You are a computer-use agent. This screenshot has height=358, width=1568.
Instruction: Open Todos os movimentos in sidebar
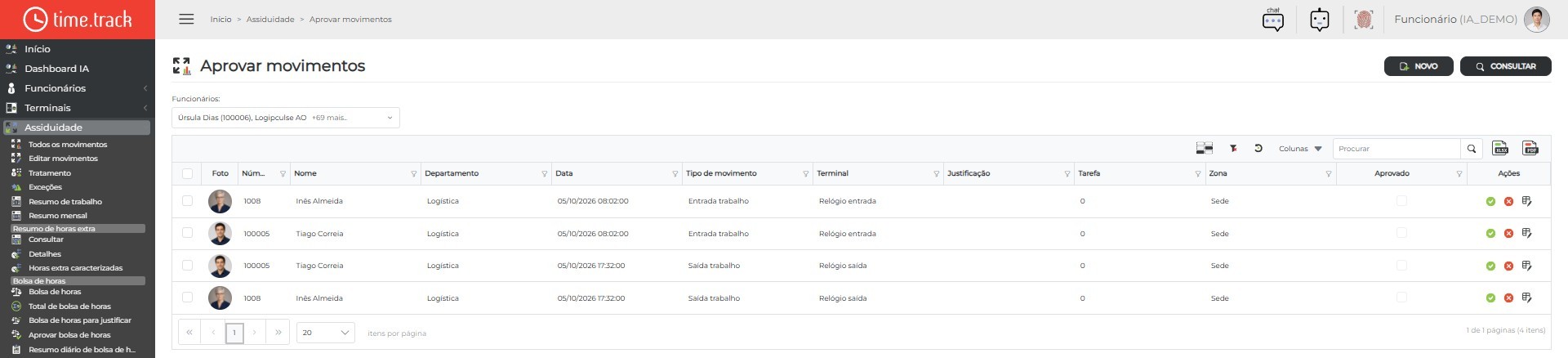tap(68, 145)
